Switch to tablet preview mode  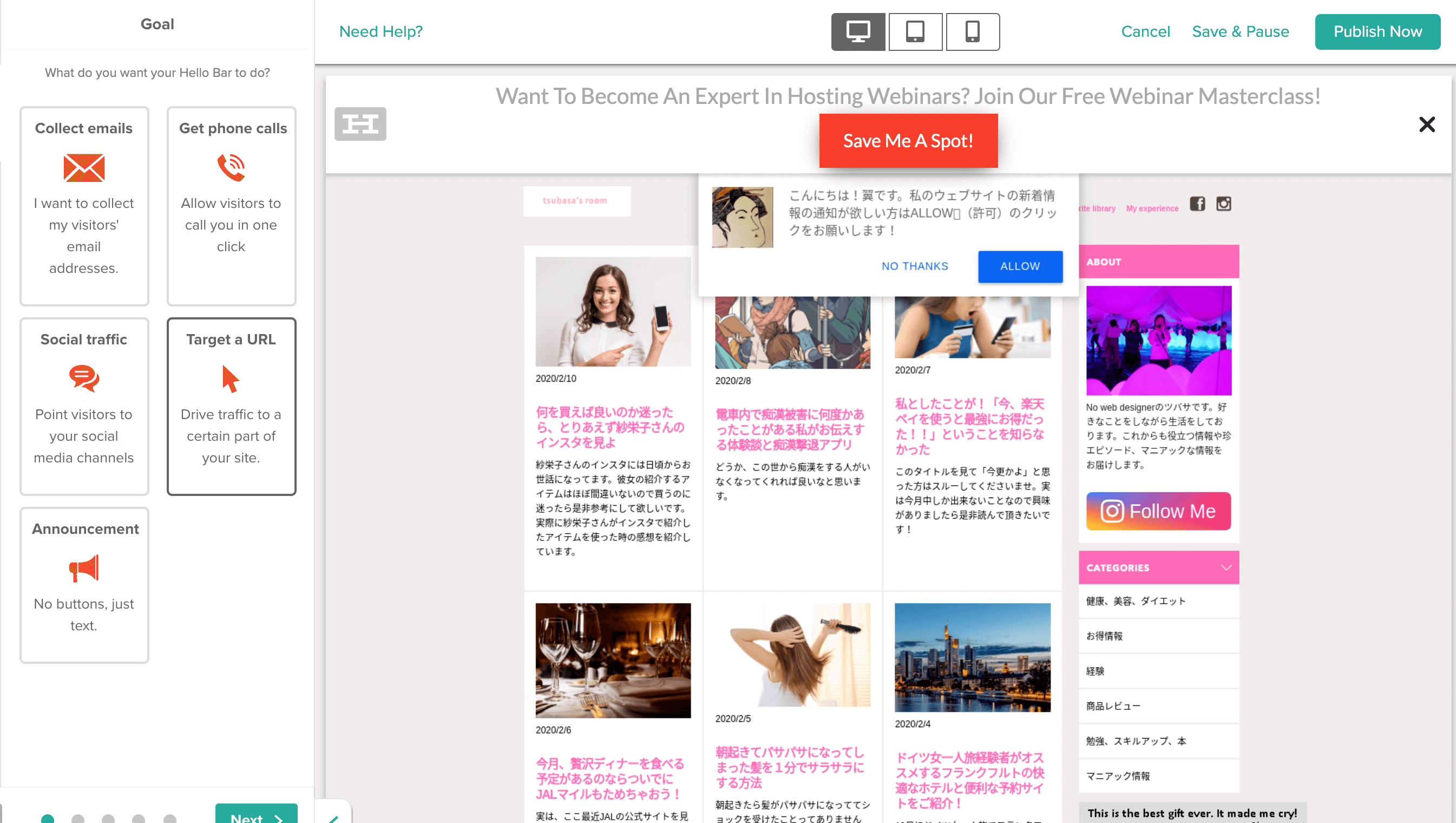[x=915, y=31]
